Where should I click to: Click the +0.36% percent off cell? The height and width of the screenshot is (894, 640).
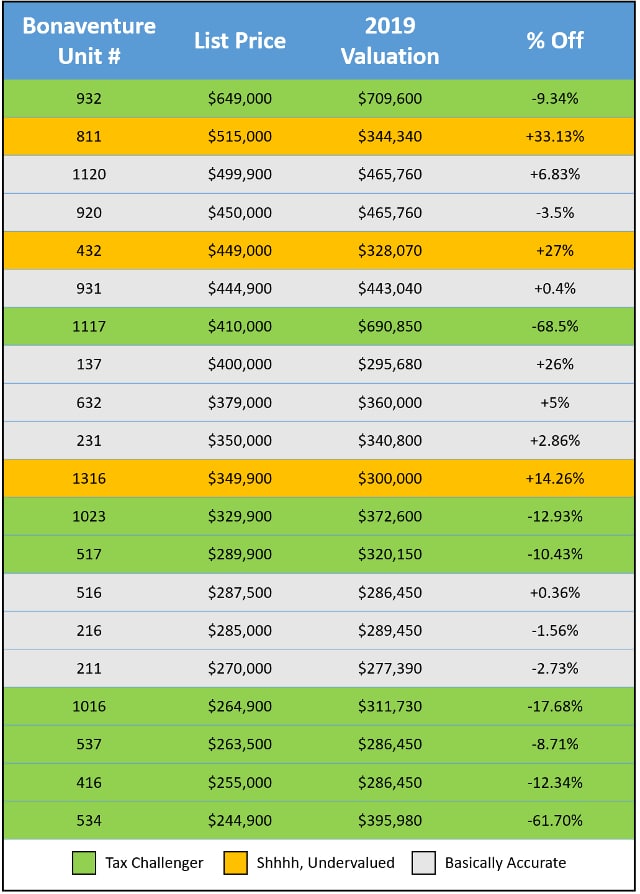coord(555,592)
